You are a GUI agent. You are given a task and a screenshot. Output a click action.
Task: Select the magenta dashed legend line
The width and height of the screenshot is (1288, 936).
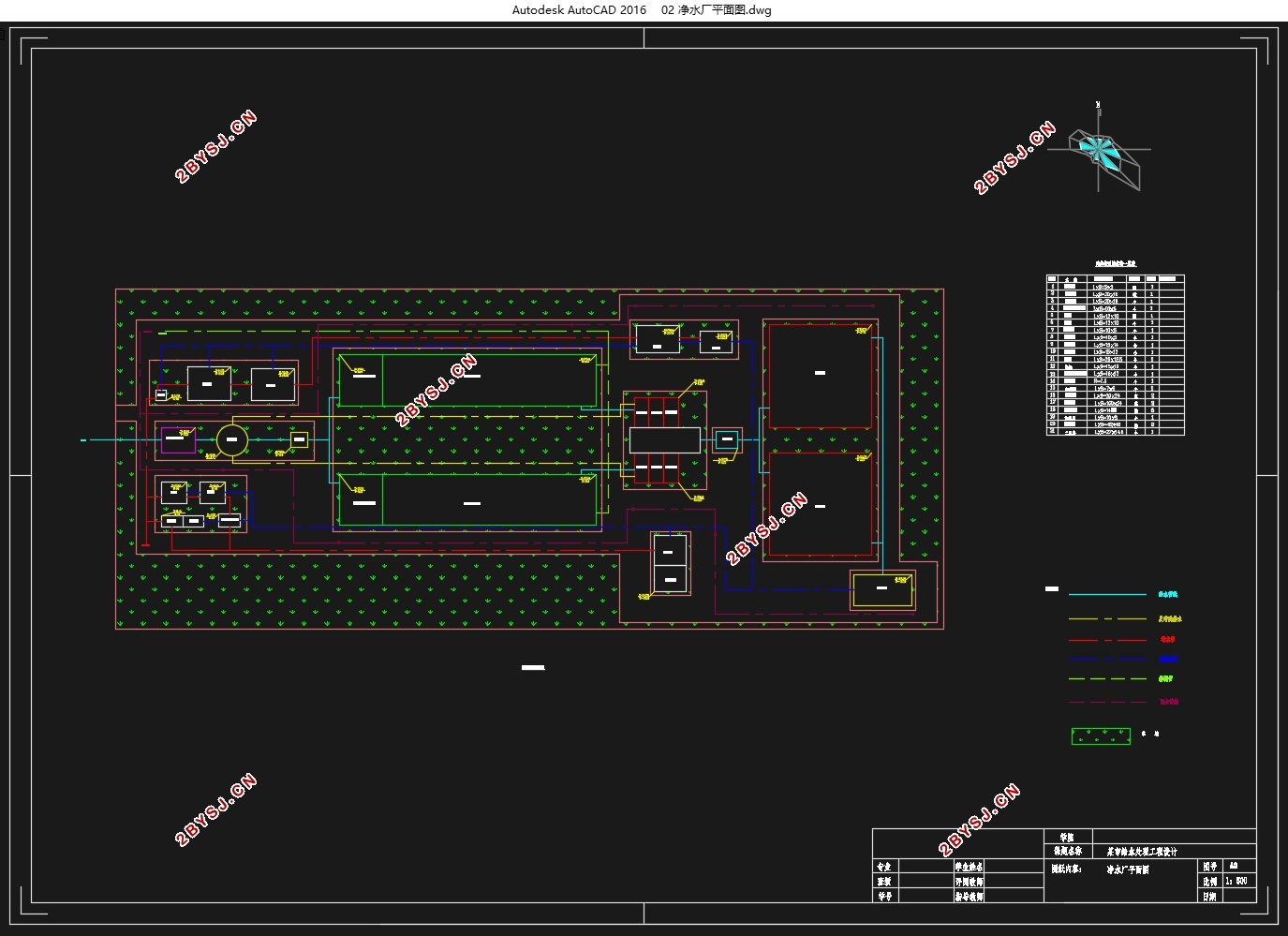1107,702
